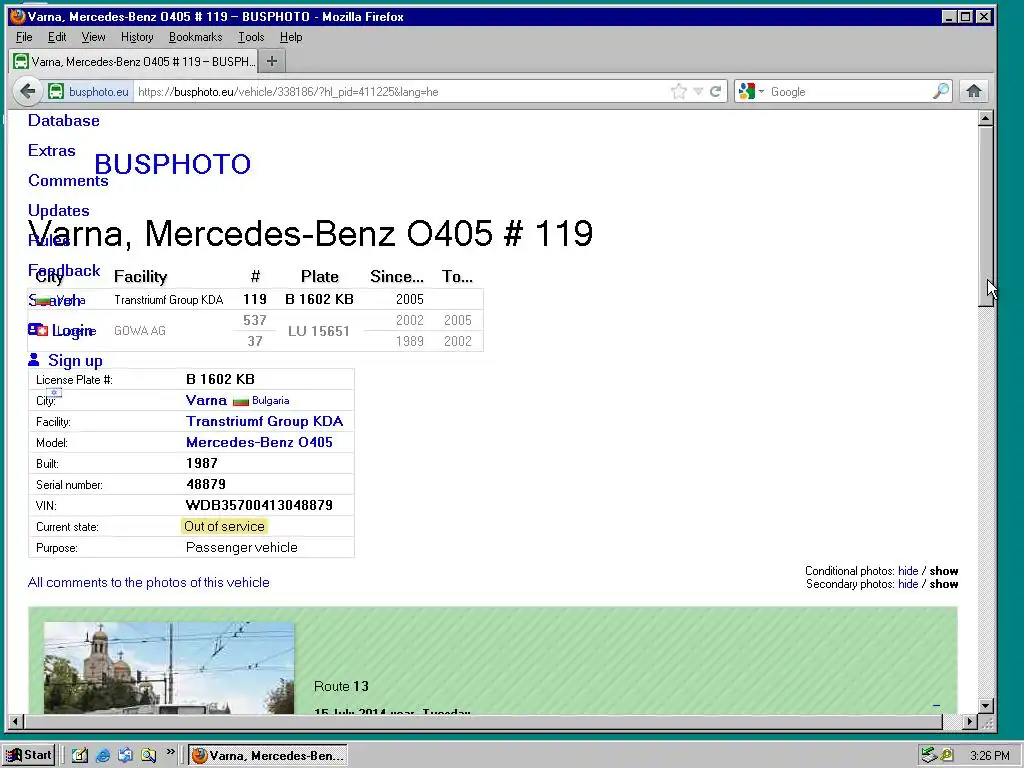Screen dimensions: 1024x768
Task: Show conditional photos
Action: pyautogui.click(x=944, y=571)
